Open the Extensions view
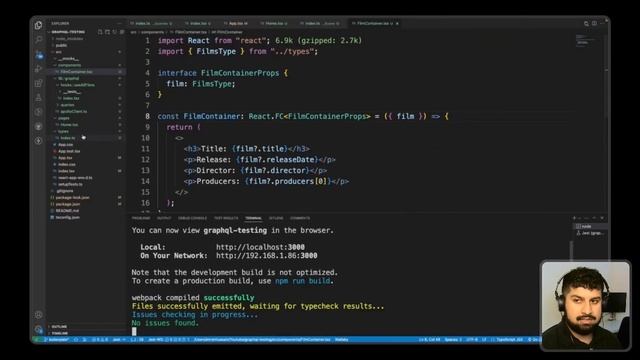This screenshot has width=640, height=360. click(38, 83)
